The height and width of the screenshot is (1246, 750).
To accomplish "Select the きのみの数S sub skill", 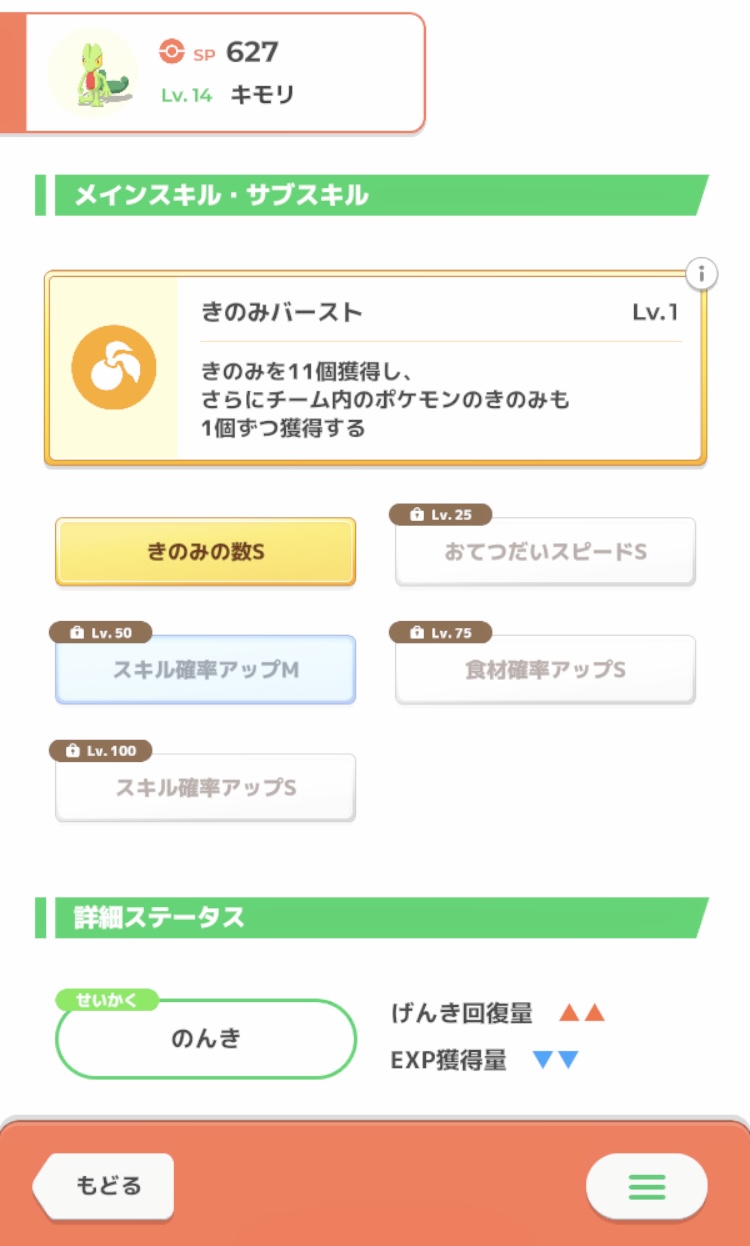I will [205, 552].
